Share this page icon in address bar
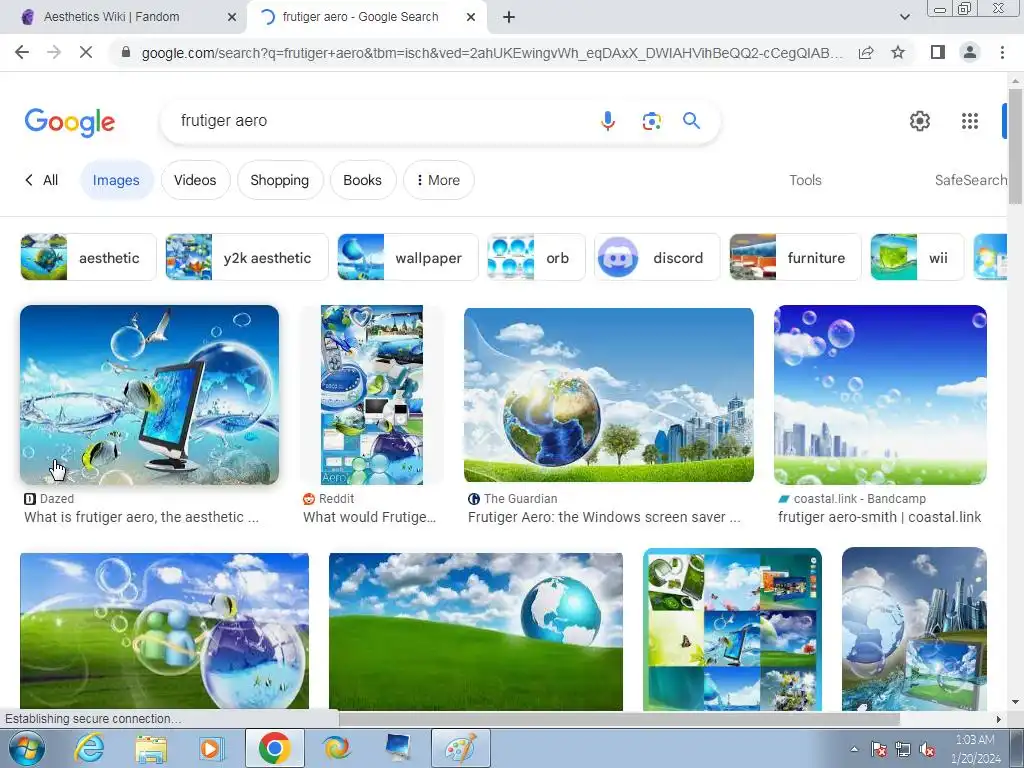The image size is (1024, 768). tap(866, 52)
